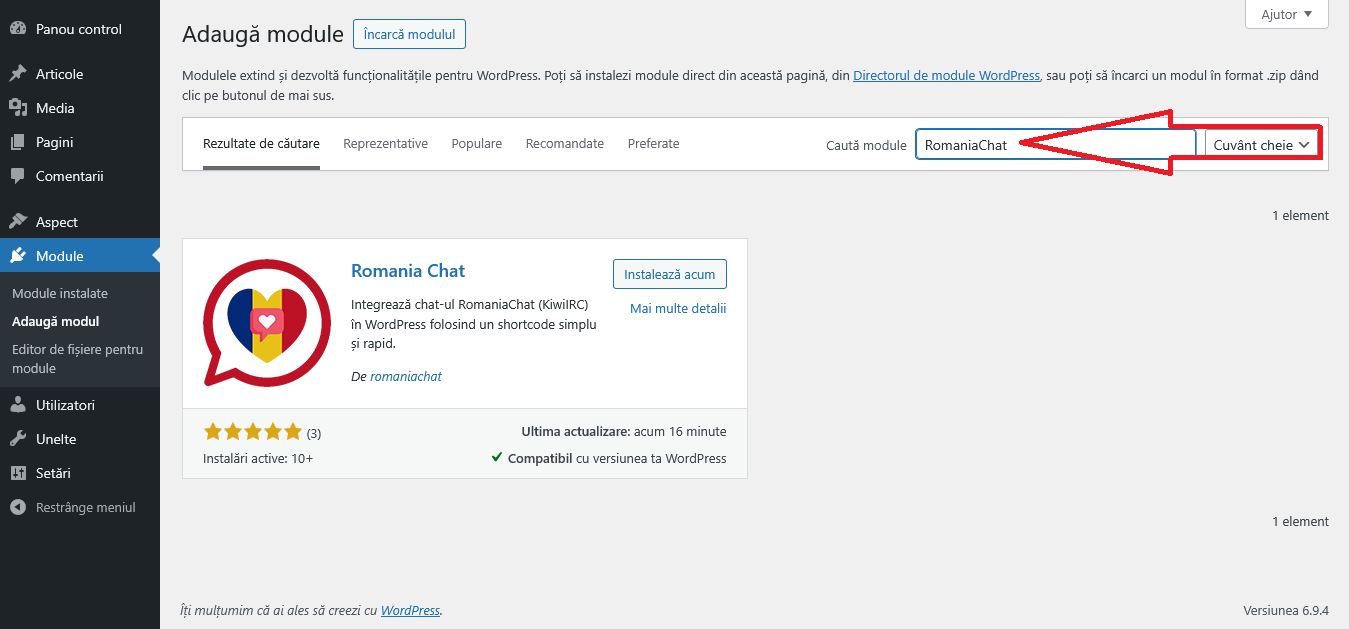This screenshot has width=1349, height=629.
Task: Open the Comentarii menu item
Action: coord(80,176)
